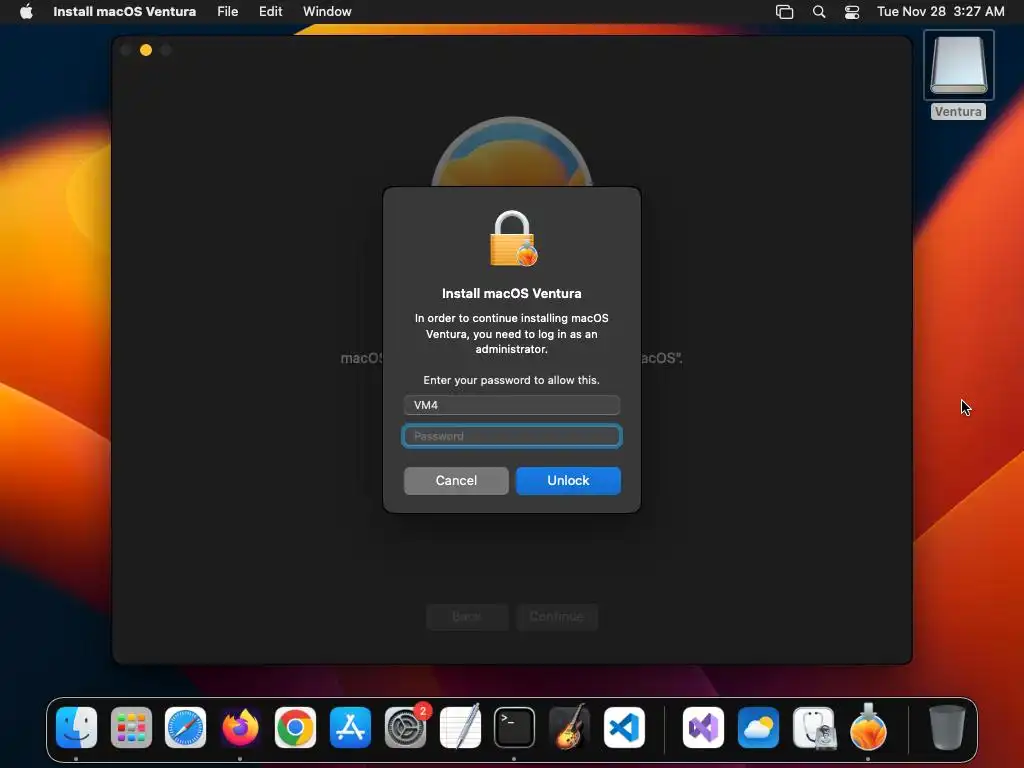The height and width of the screenshot is (768, 1024).
Task: Launch Firefox from the dock
Action: [x=240, y=728]
